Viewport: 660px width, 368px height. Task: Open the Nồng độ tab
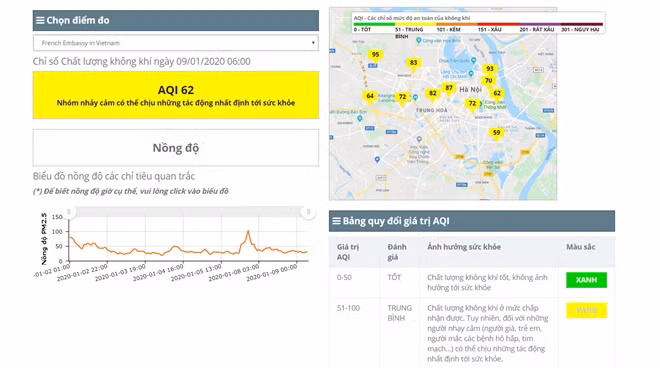[x=176, y=148]
